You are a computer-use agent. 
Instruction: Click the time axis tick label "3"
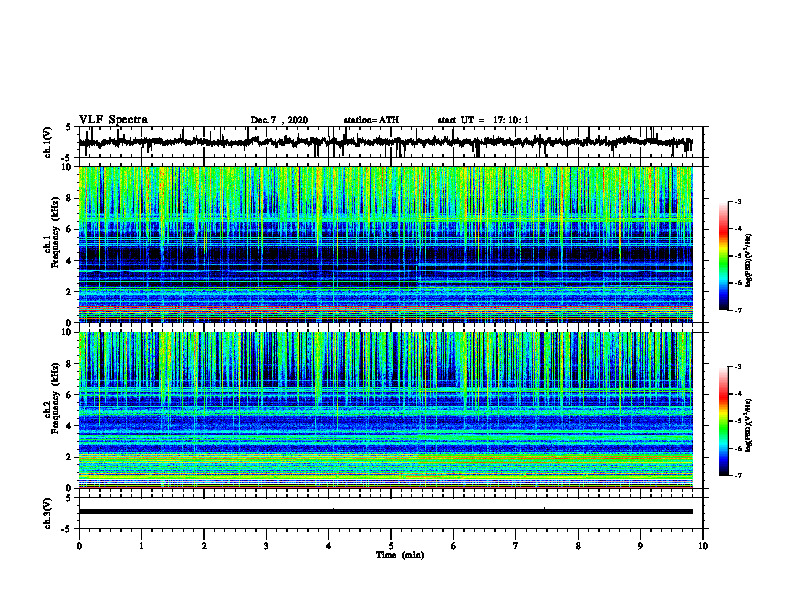tap(266, 546)
